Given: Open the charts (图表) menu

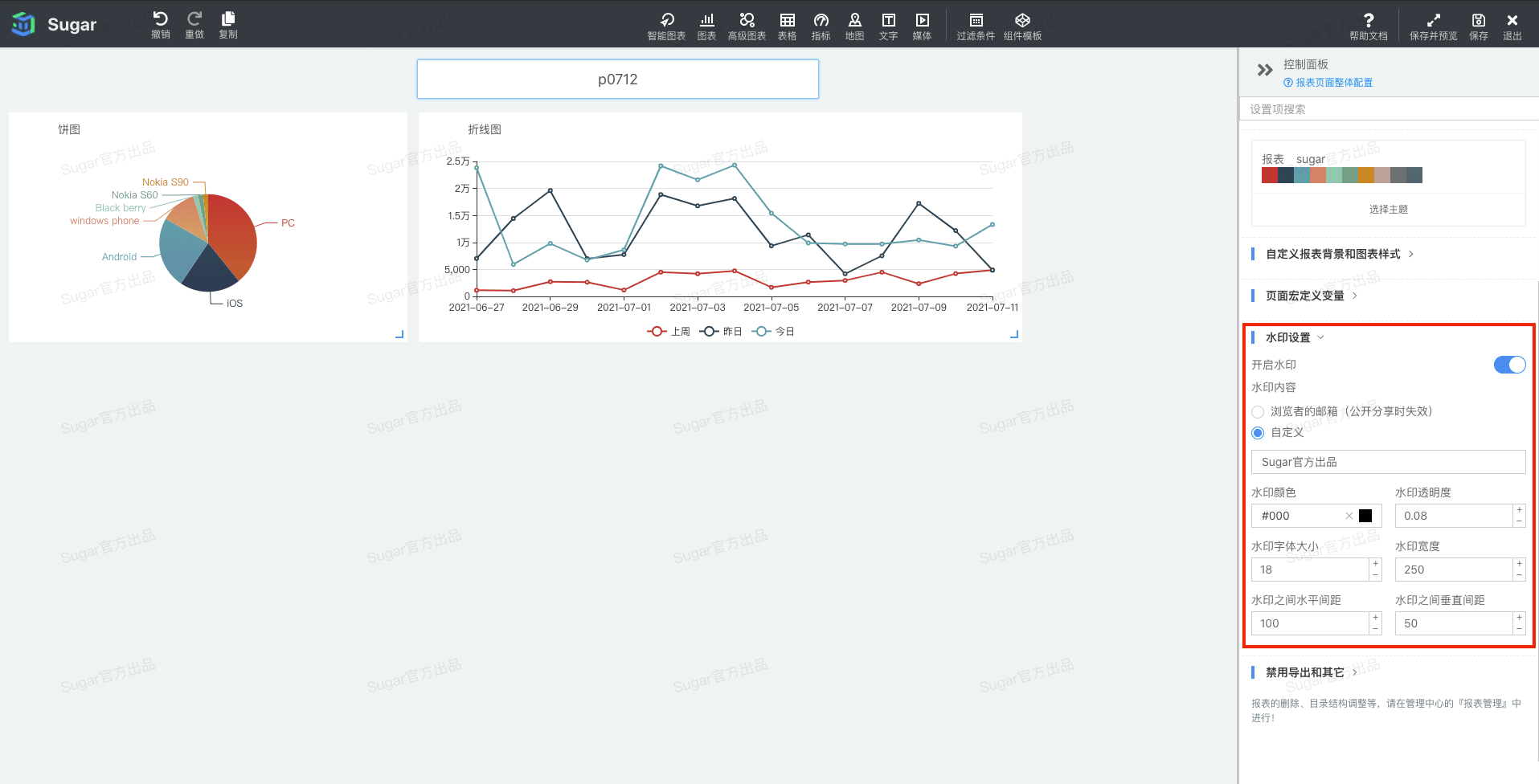Looking at the screenshot, I should 706,27.
